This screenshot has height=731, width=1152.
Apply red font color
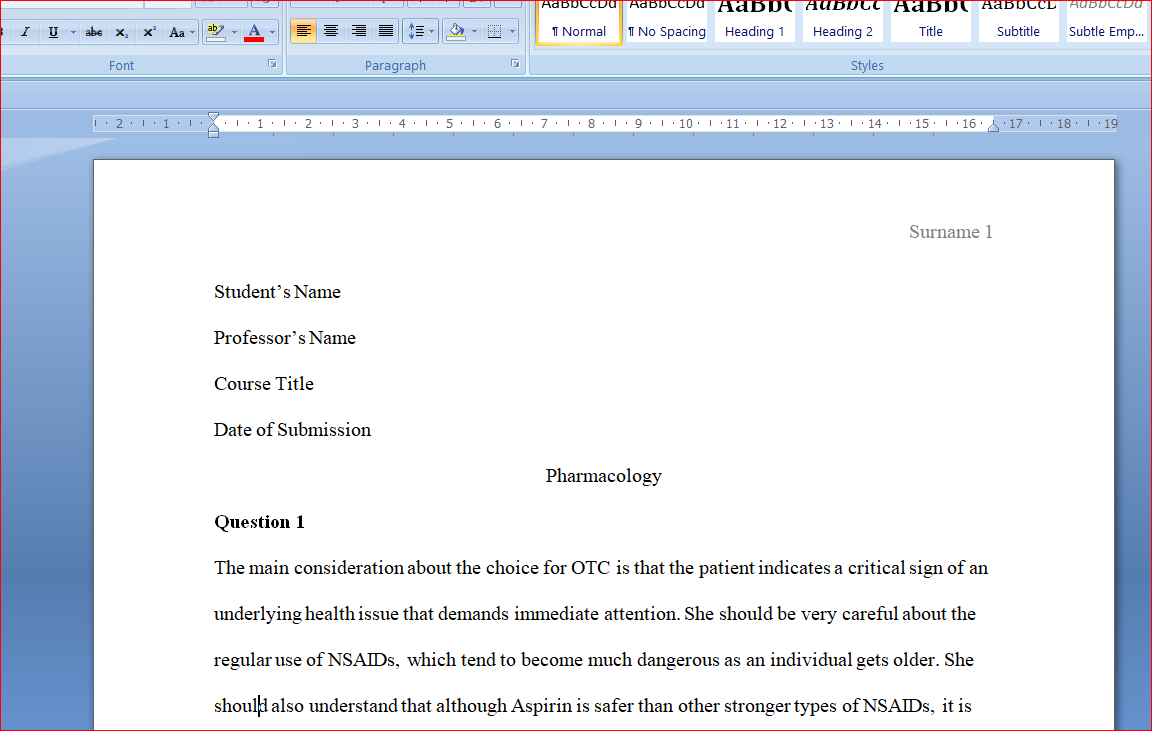[254, 32]
